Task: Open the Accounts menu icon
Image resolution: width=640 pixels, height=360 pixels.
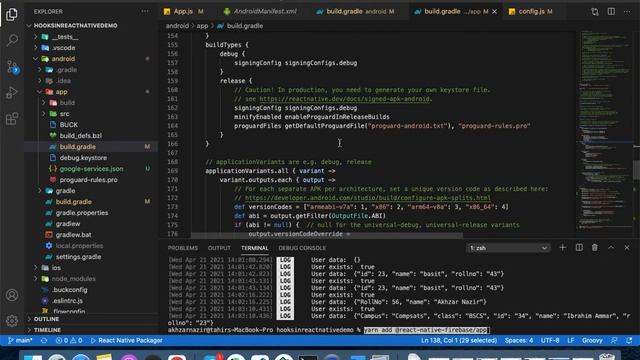Action: pyautogui.click(x=12, y=295)
